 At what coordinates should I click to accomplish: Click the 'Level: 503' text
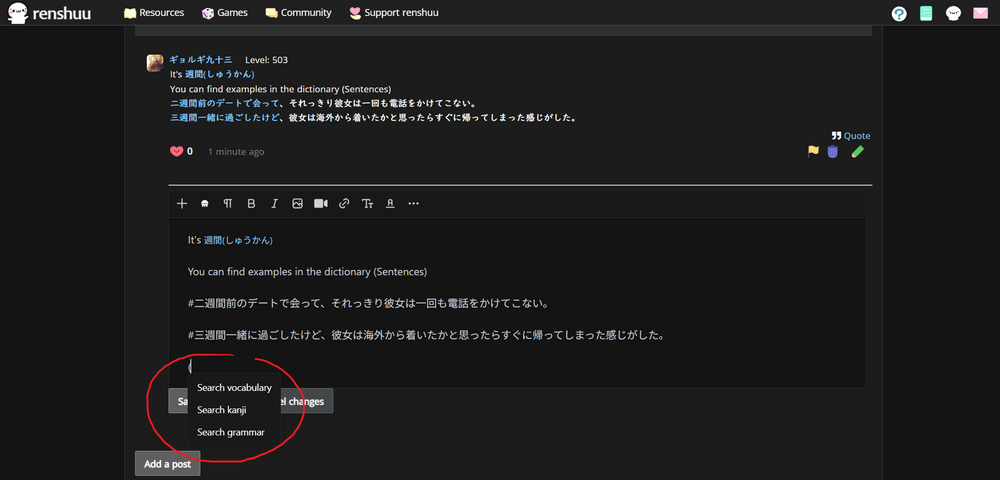tap(267, 60)
